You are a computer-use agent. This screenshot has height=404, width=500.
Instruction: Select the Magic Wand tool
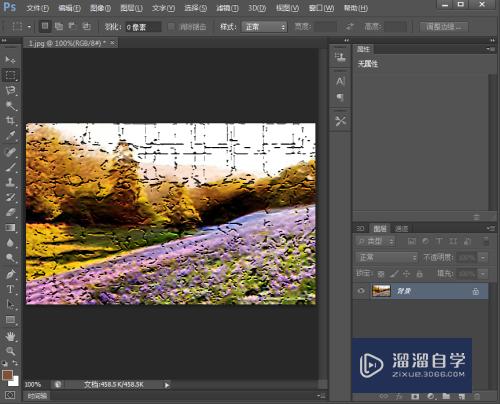10,105
